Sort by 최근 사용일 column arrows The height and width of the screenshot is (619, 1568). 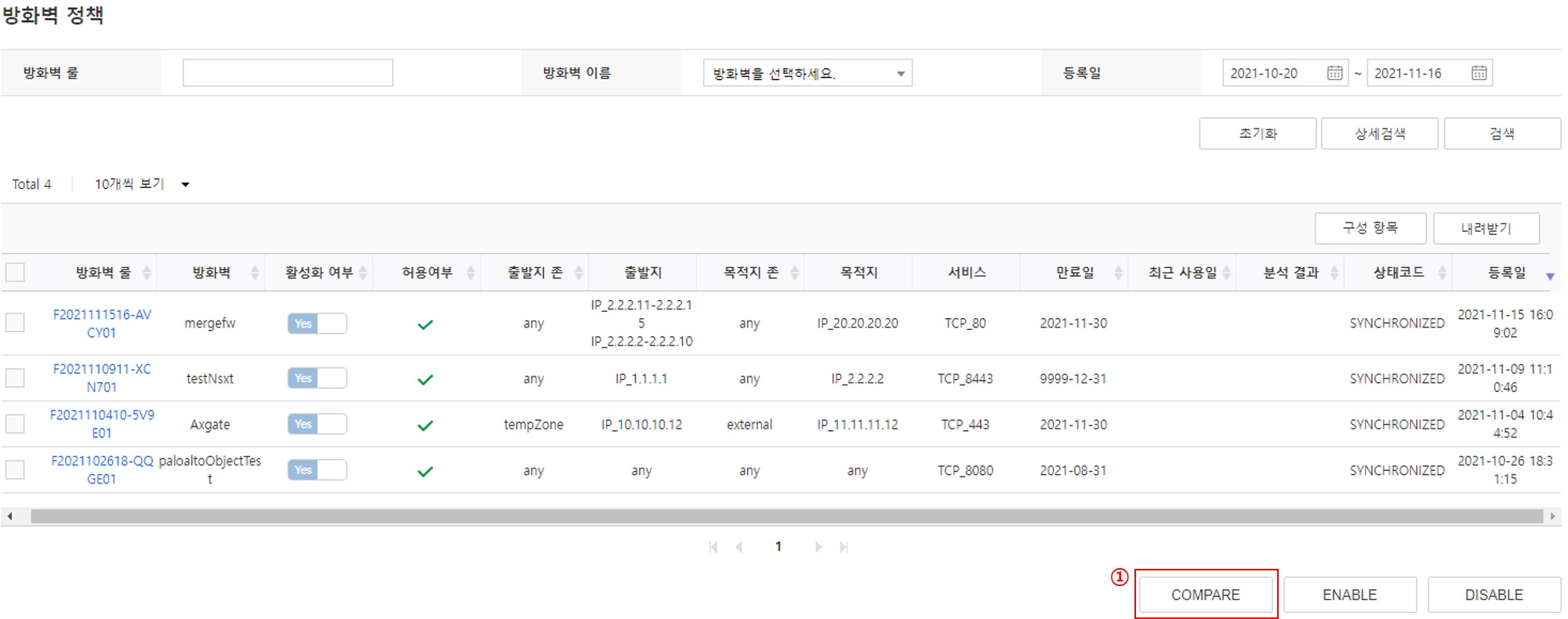click(x=1226, y=273)
